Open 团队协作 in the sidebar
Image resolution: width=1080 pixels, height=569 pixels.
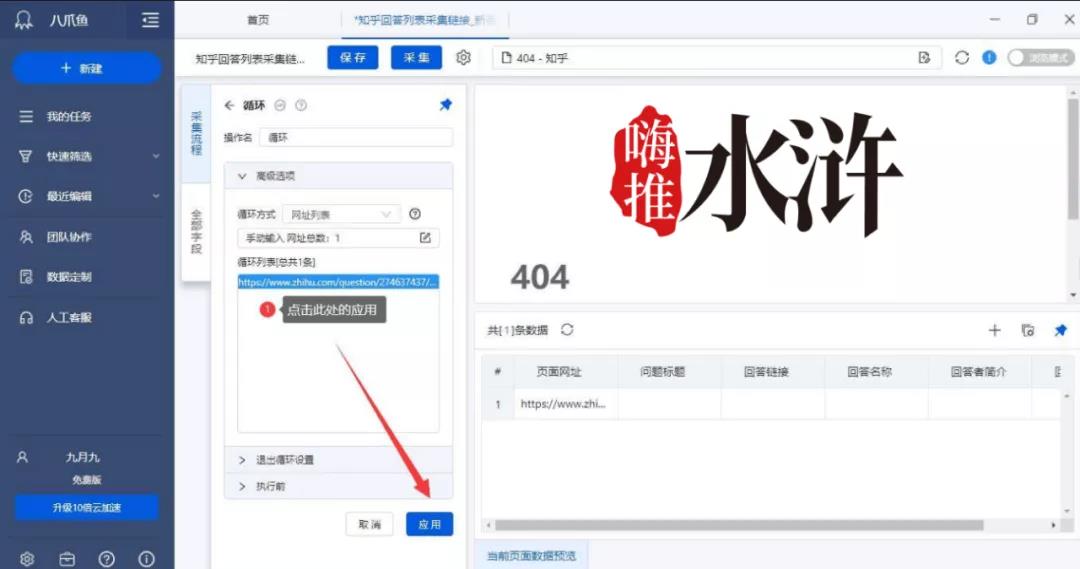point(69,237)
